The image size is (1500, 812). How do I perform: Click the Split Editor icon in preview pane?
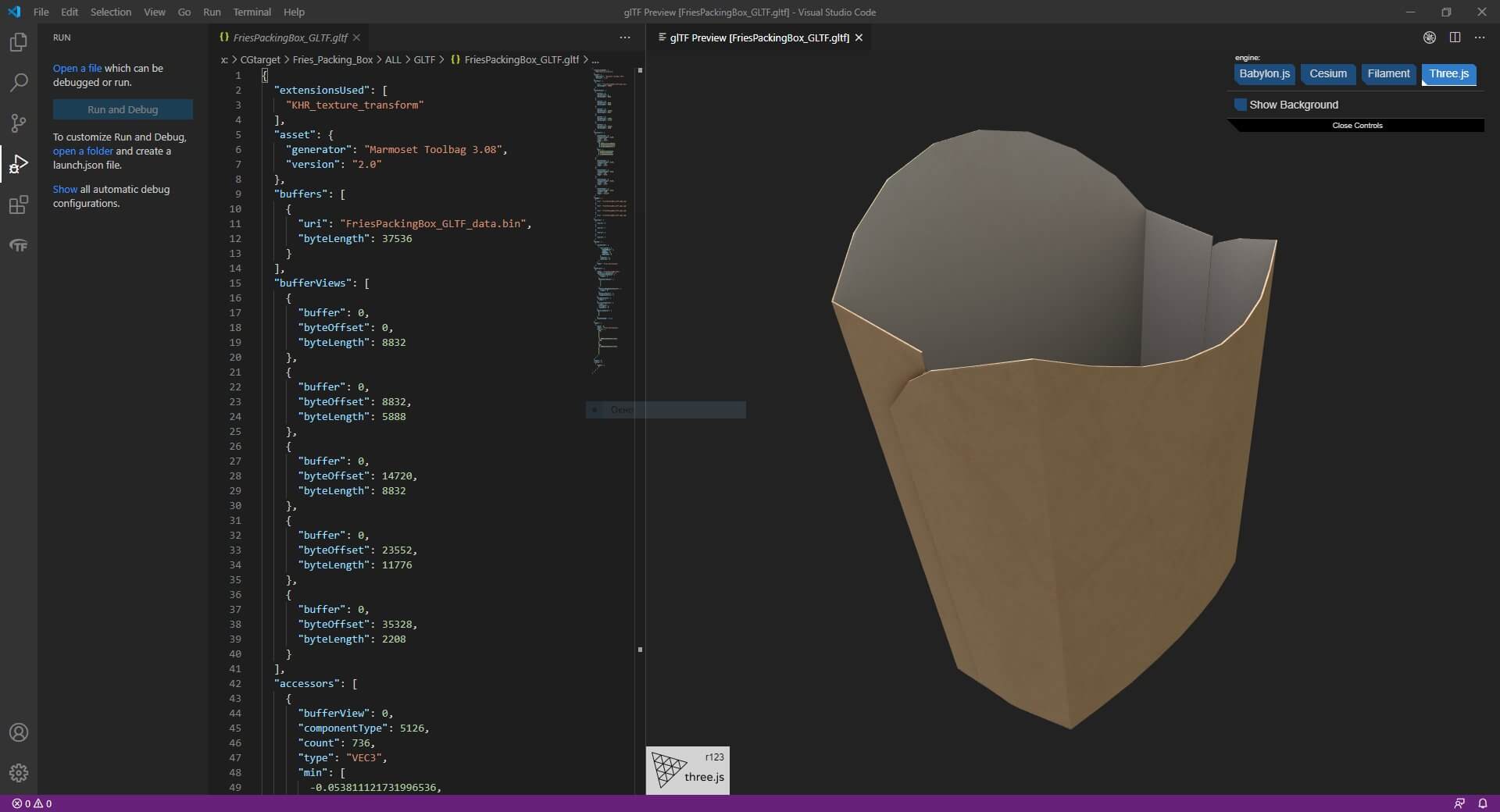coord(1455,37)
